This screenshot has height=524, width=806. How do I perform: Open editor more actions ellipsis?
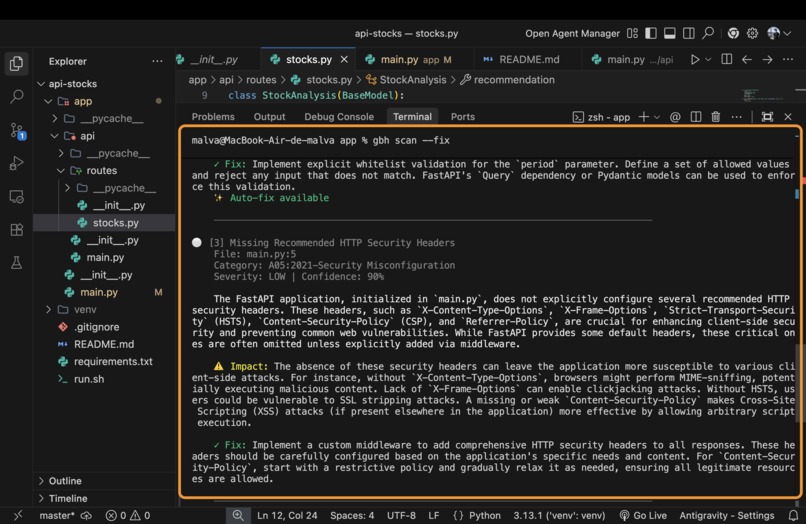788,60
